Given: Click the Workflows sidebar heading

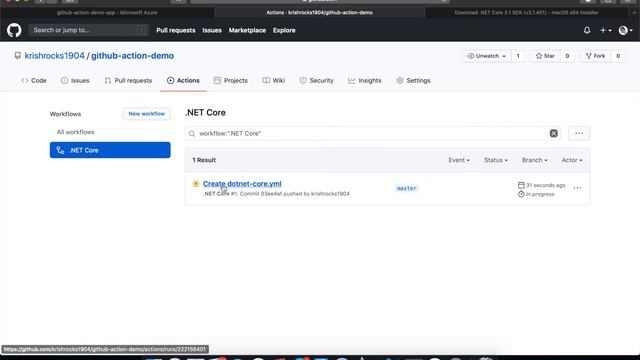Looking at the screenshot, I should [x=65, y=114].
